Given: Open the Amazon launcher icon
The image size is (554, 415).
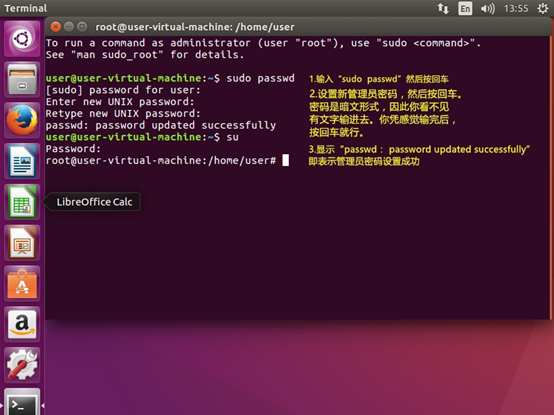Looking at the screenshot, I should coord(22,324).
